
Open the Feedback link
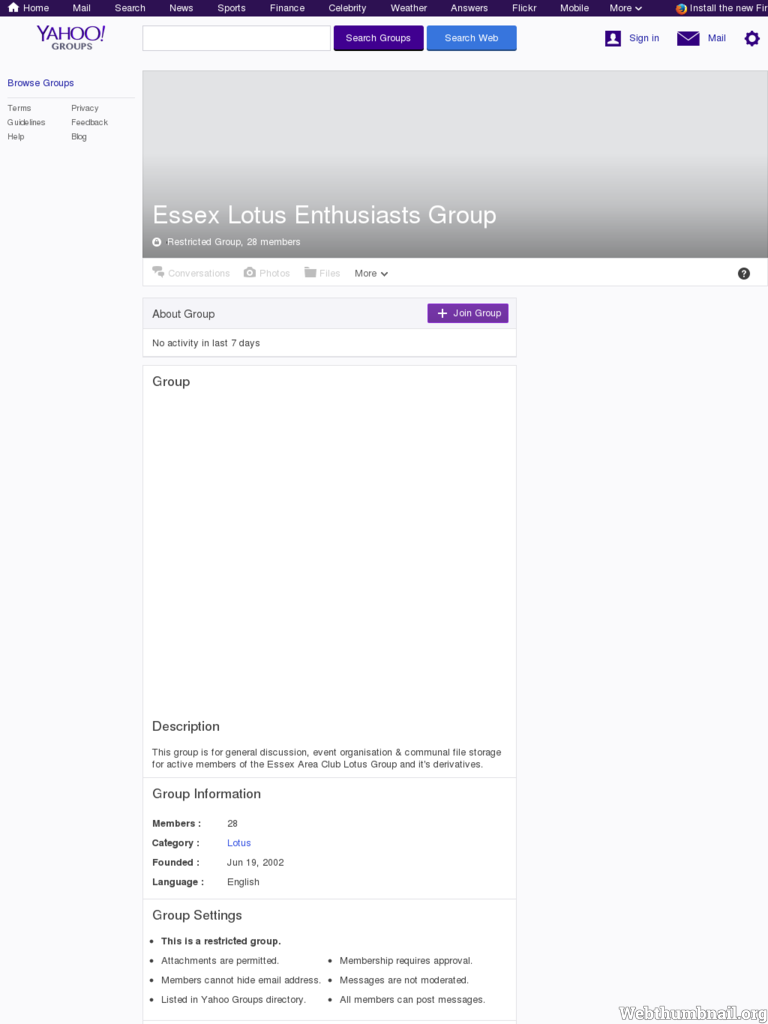(x=89, y=123)
